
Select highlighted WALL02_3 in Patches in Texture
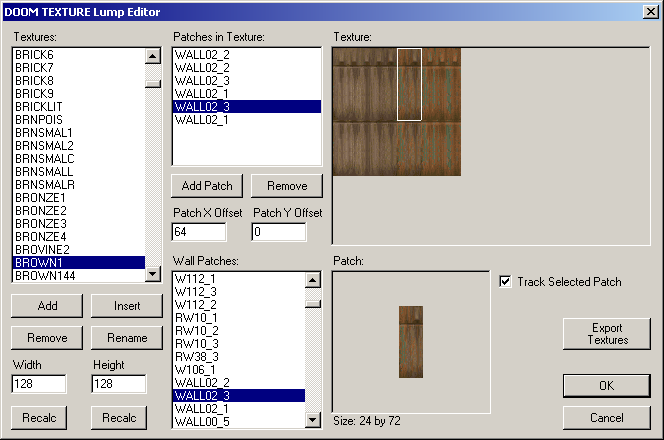tap(247, 107)
